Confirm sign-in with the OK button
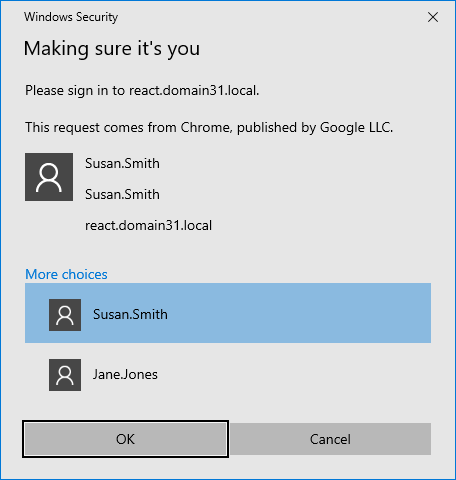Image resolution: width=456 pixels, height=480 pixels. (125, 439)
